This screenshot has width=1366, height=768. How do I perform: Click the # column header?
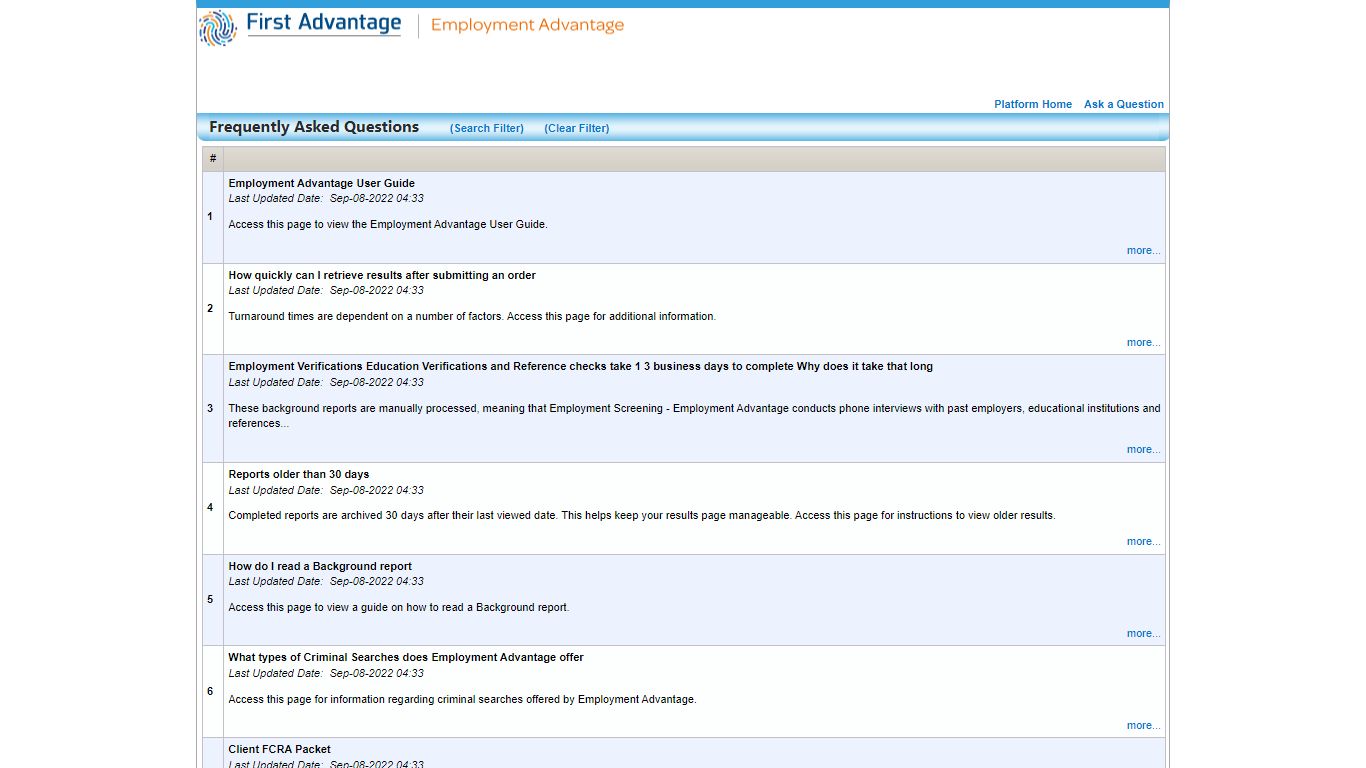213,159
